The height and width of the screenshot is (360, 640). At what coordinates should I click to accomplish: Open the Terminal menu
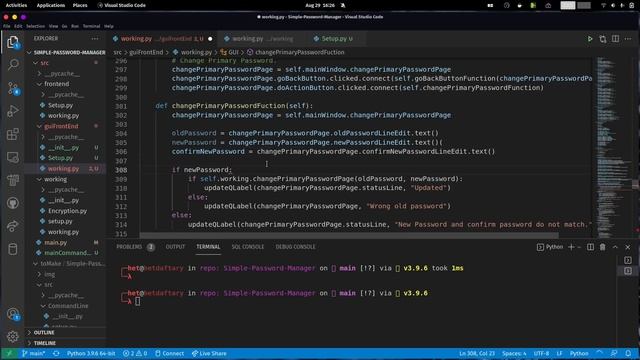[x=91, y=26]
